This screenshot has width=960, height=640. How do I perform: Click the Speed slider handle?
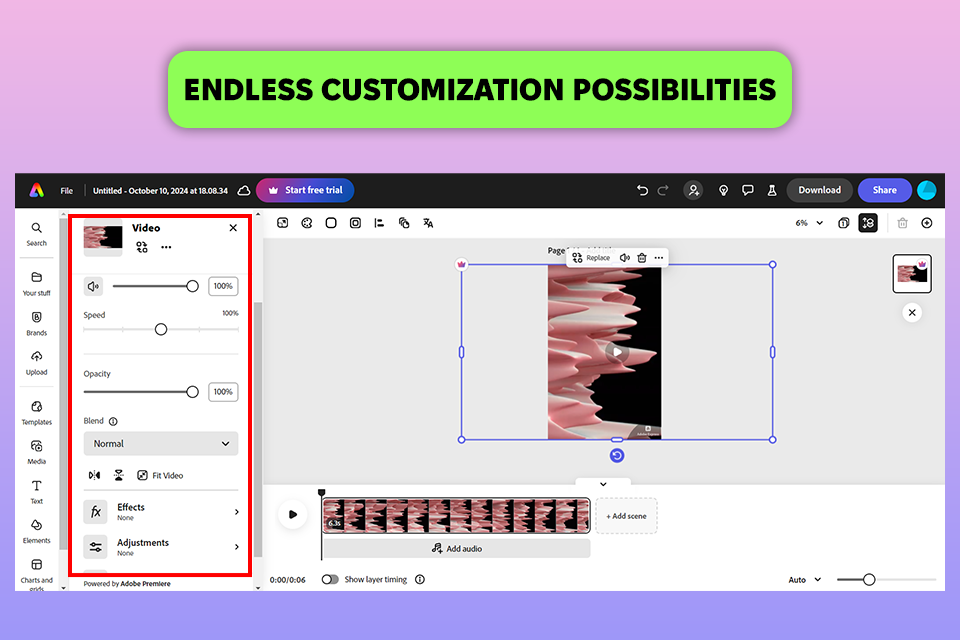(161, 329)
